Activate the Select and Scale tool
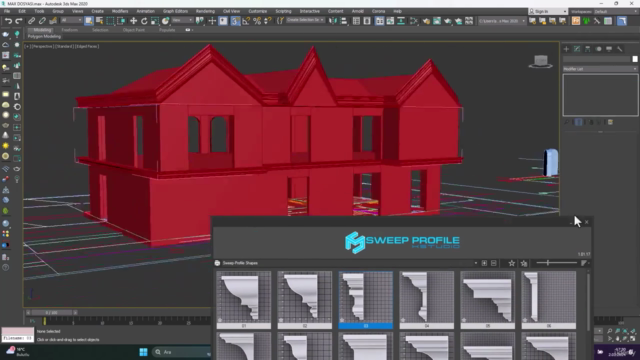Viewport: 640px width, 360px height. click(155, 21)
